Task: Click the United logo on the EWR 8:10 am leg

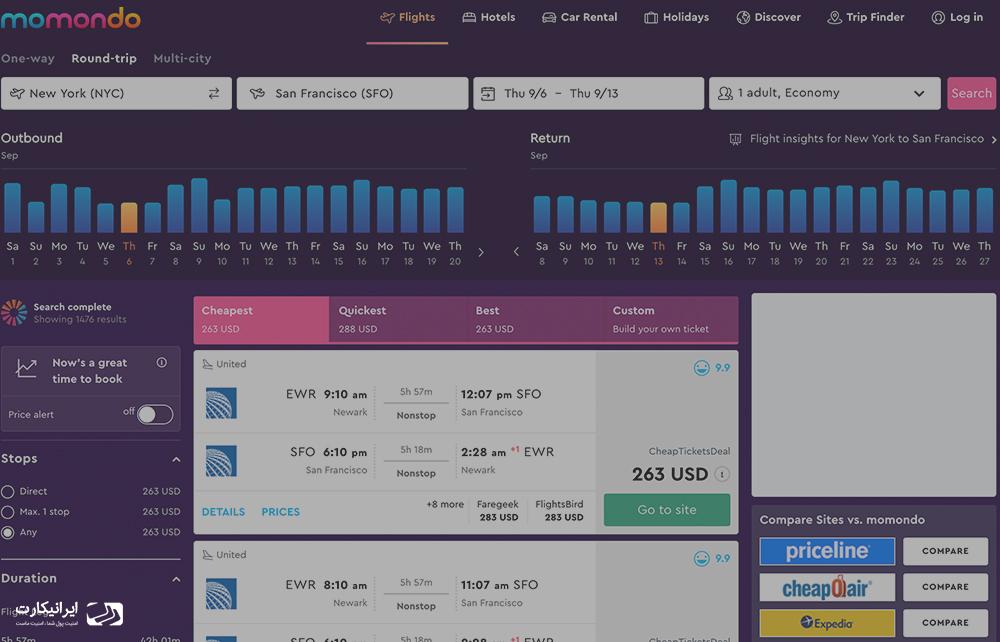Action: coord(221,594)
